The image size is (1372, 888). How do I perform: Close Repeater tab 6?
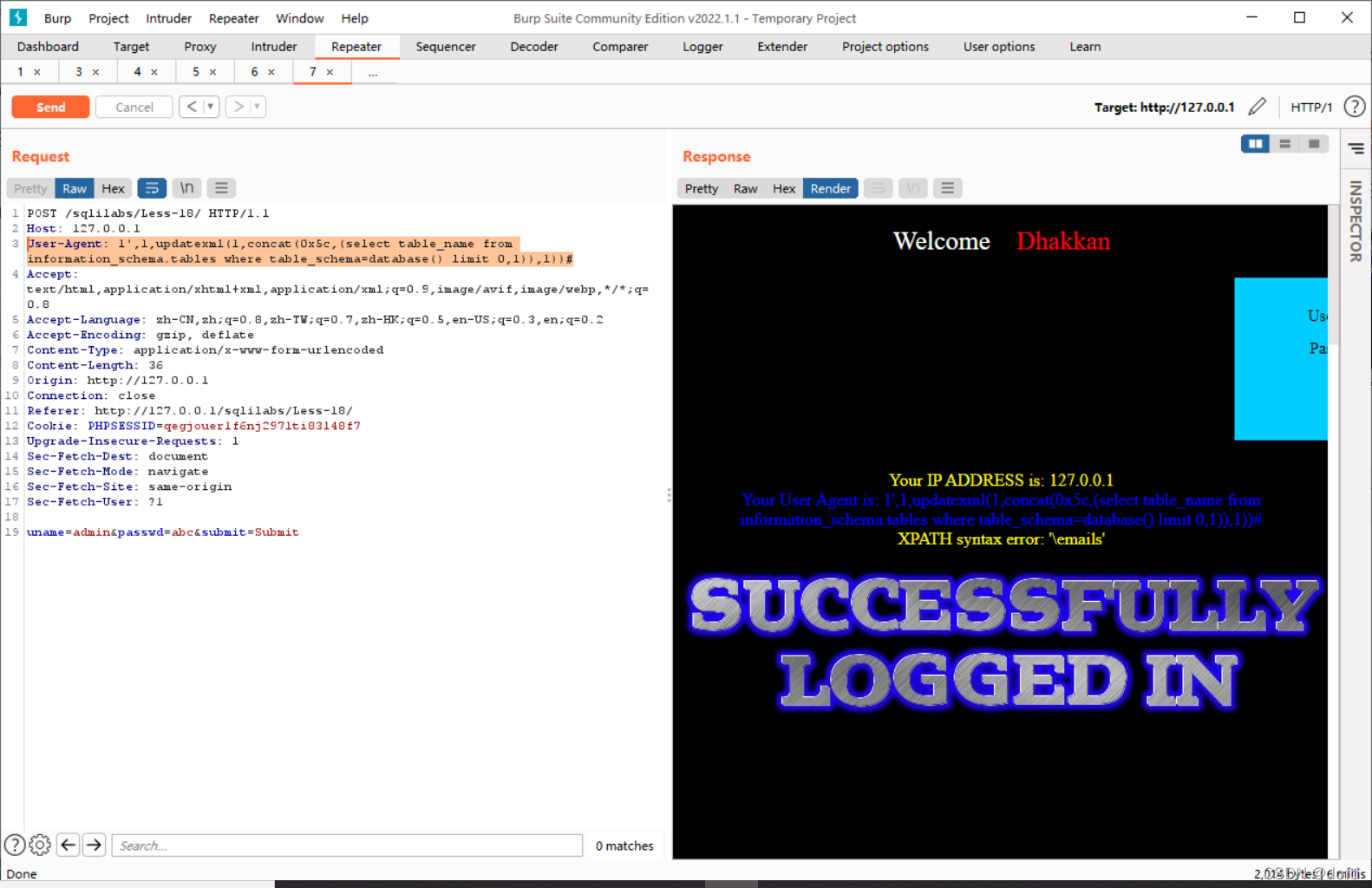(x=271, y=72)
